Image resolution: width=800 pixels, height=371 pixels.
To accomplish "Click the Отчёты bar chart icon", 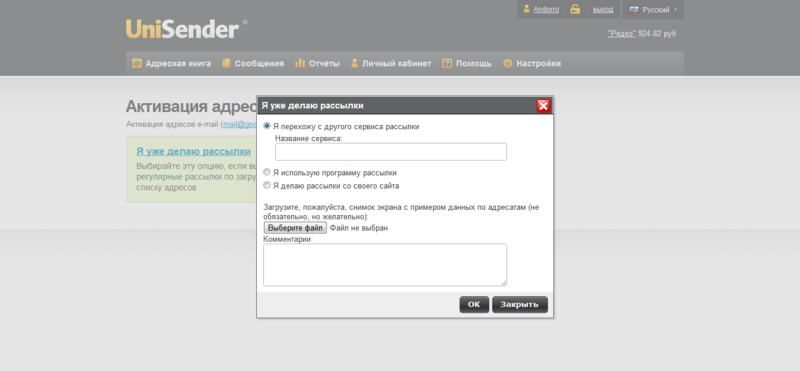I will click(300, 63).
